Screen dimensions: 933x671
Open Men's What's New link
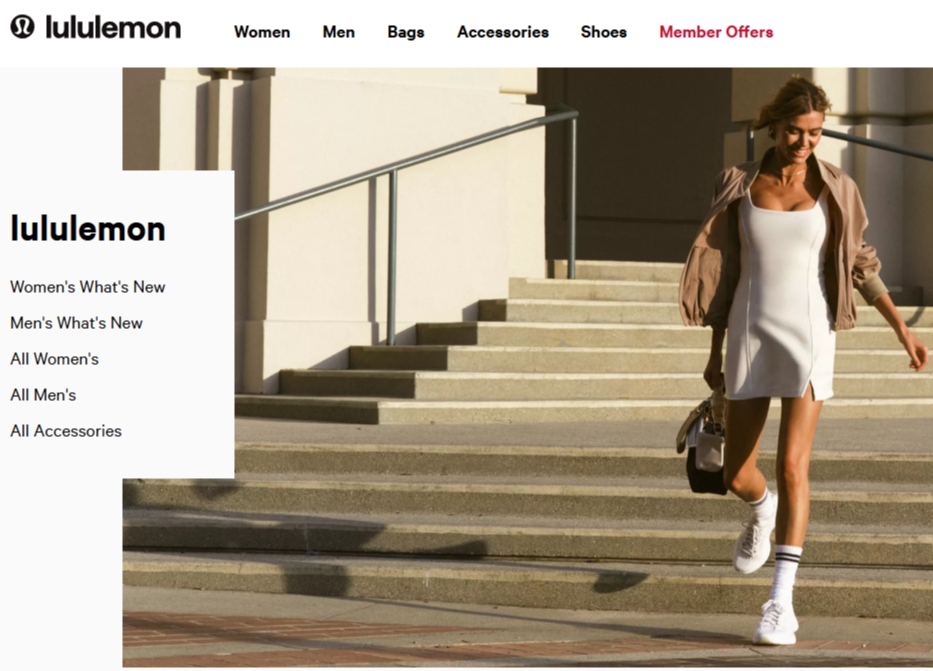[x=76, y=323]
